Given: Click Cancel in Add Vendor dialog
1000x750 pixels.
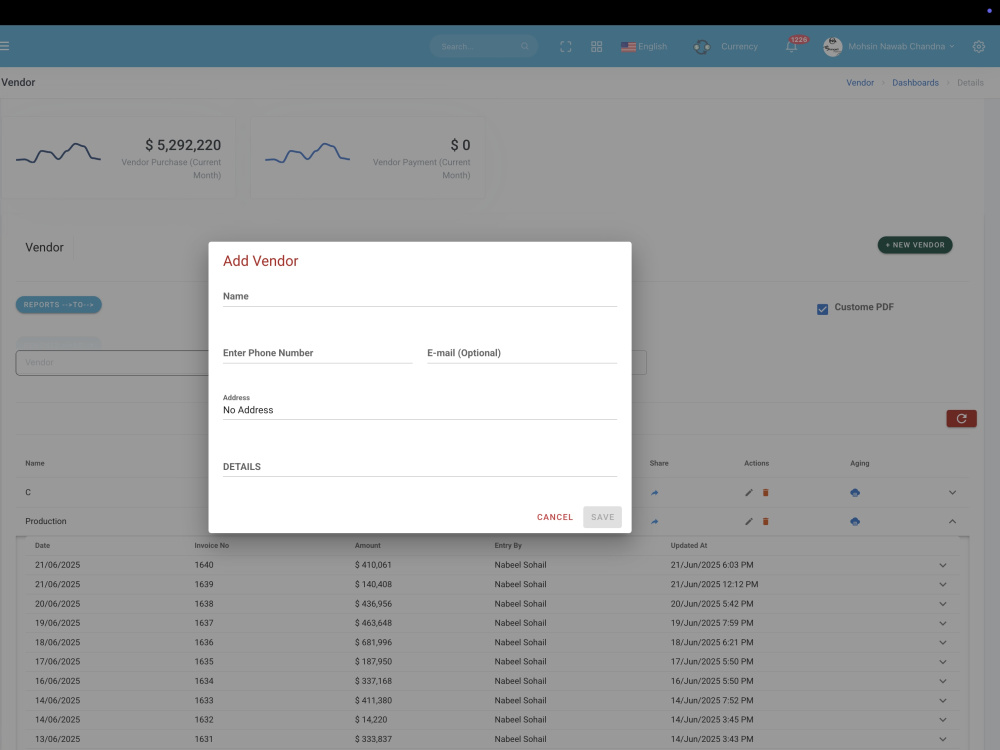Looking at the screenshot, I should 555,517.
